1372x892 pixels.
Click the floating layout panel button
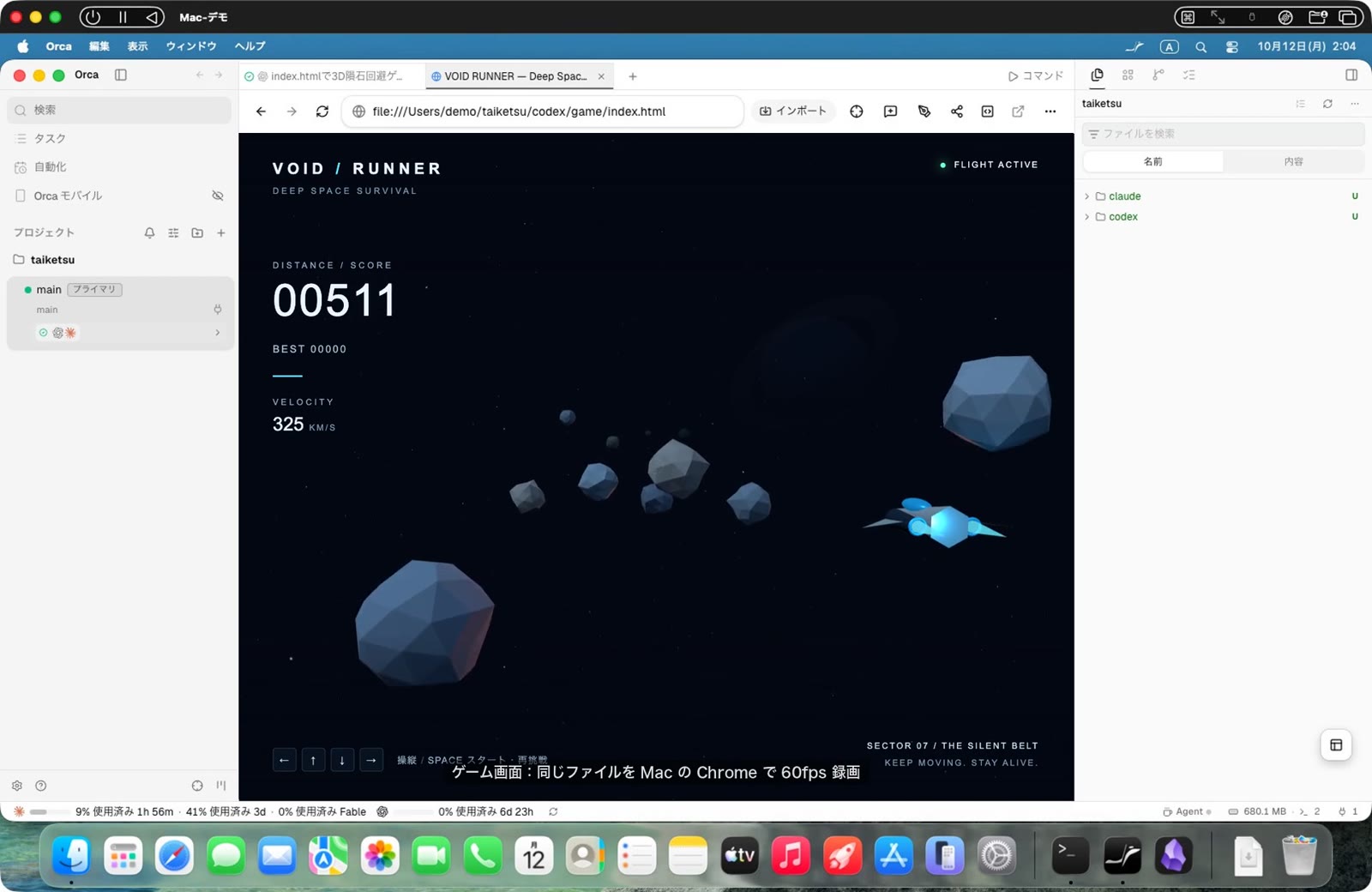tap(1336, 744)
